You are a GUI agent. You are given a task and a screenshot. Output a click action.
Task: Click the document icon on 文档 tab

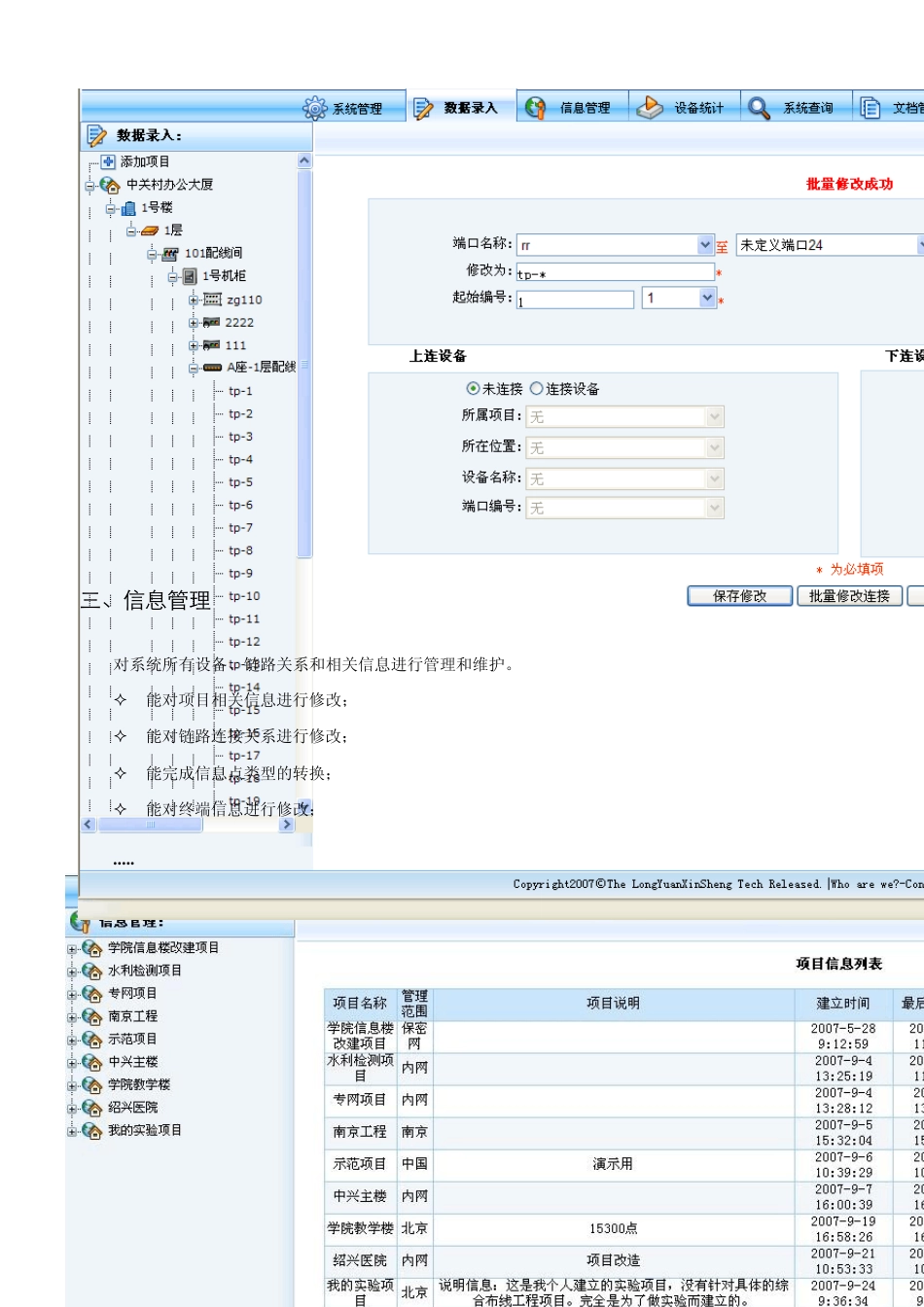(x=871, y=108)
